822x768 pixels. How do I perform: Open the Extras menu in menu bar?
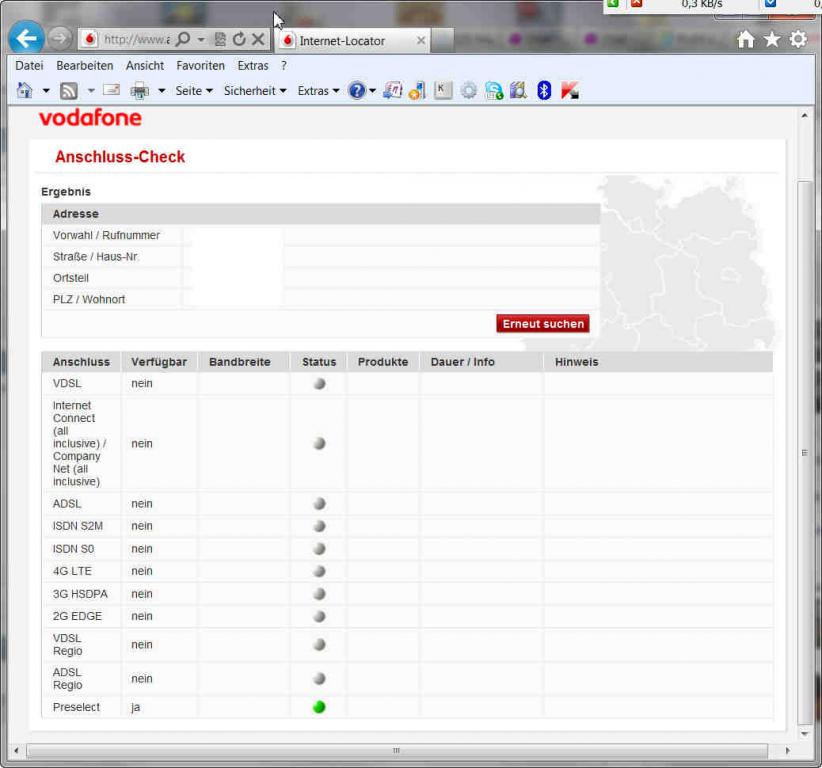point(253,66)
